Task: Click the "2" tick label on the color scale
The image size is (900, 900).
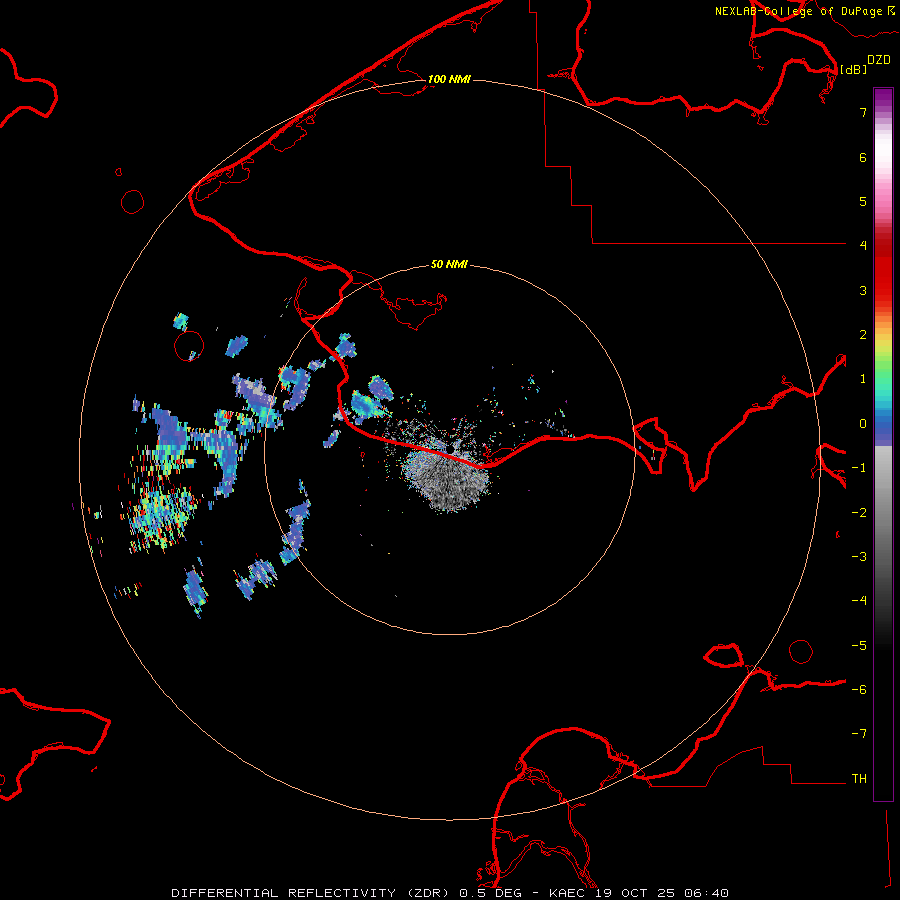Action: [863, 335]
